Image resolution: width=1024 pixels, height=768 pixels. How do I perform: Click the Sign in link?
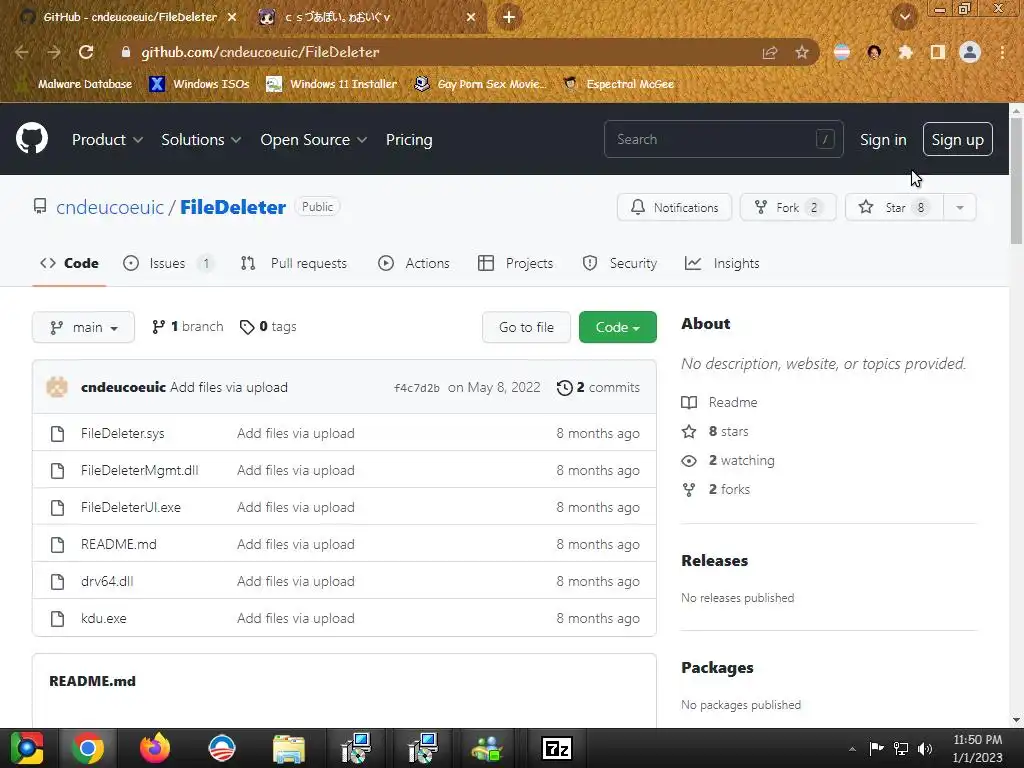coord(883,140)
